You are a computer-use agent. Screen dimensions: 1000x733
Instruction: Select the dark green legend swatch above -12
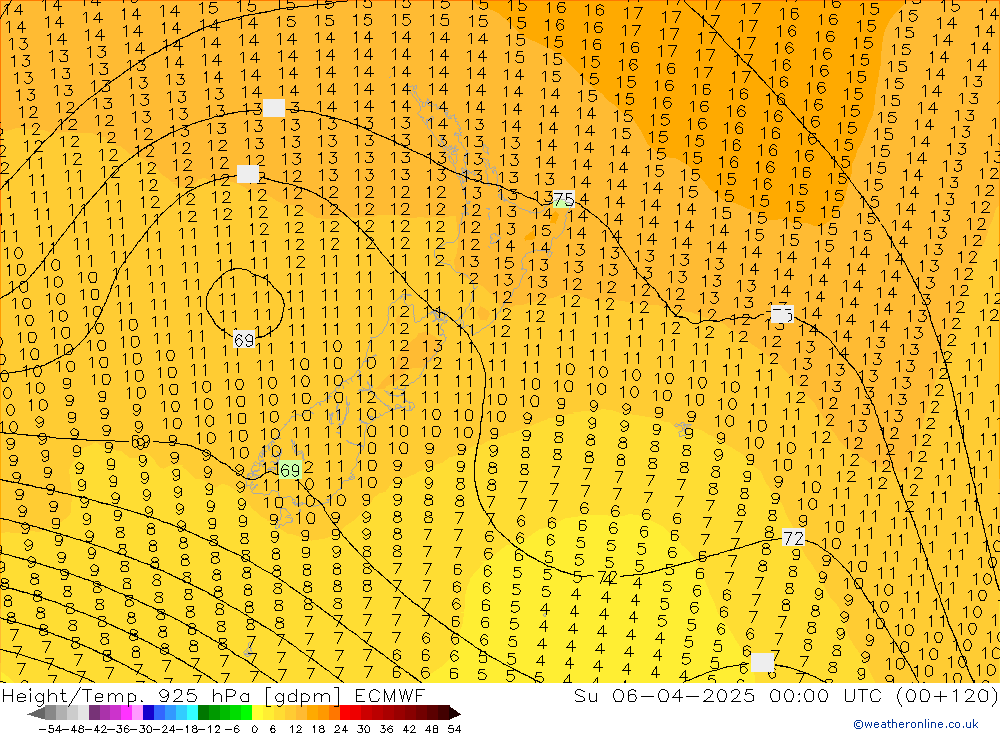(x=203, y=712)
